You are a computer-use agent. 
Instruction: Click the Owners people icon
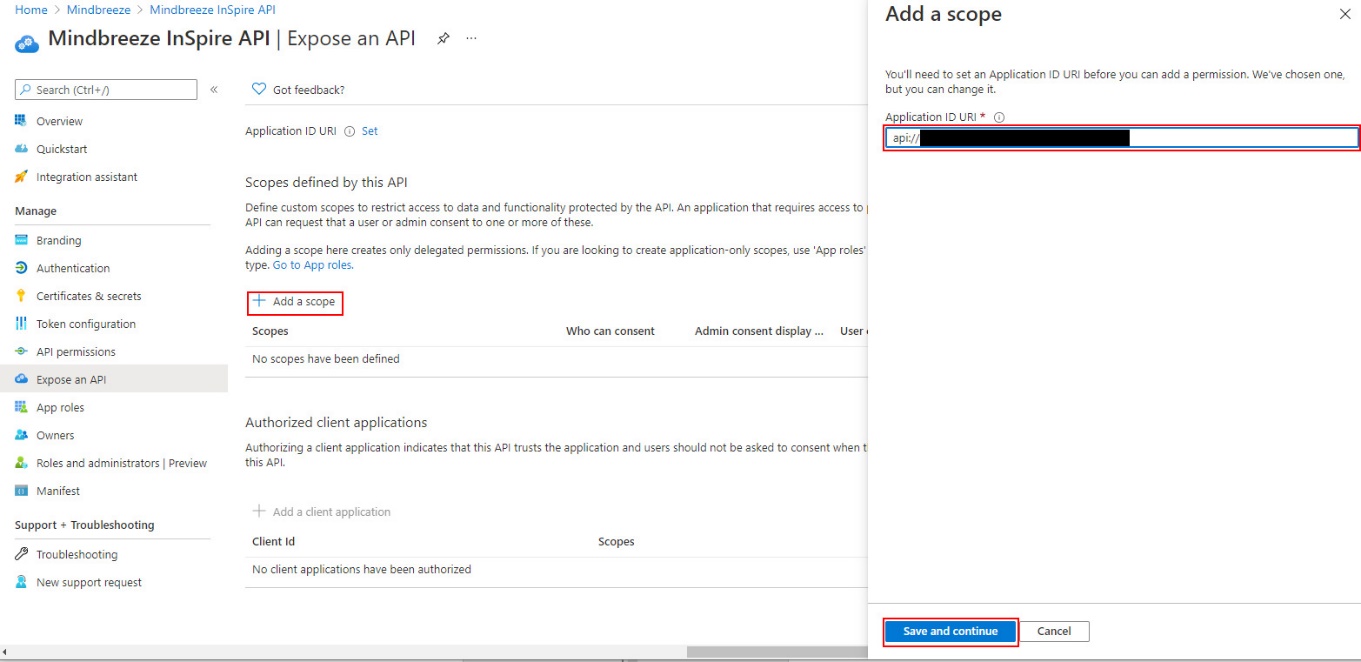coord(21,435)
